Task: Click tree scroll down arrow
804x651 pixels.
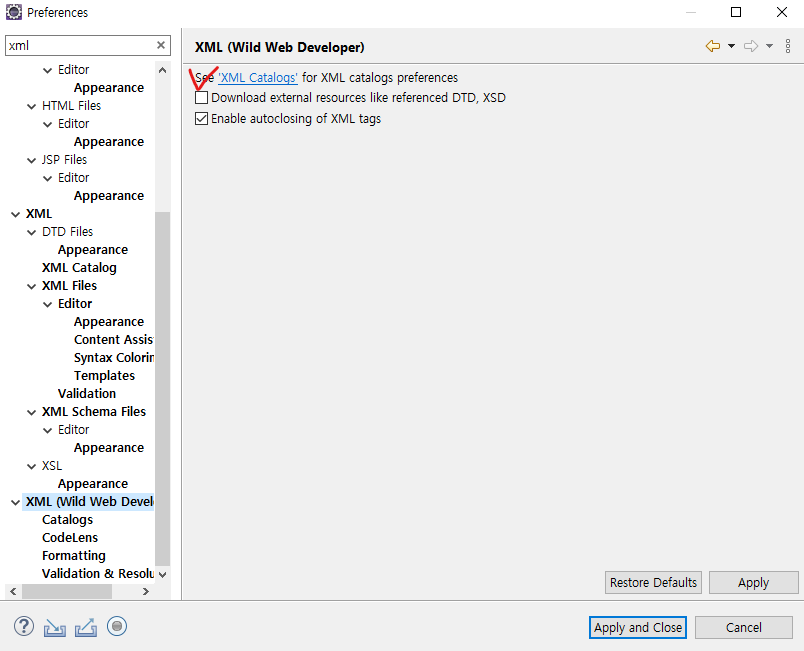Action: pos(163,575)
